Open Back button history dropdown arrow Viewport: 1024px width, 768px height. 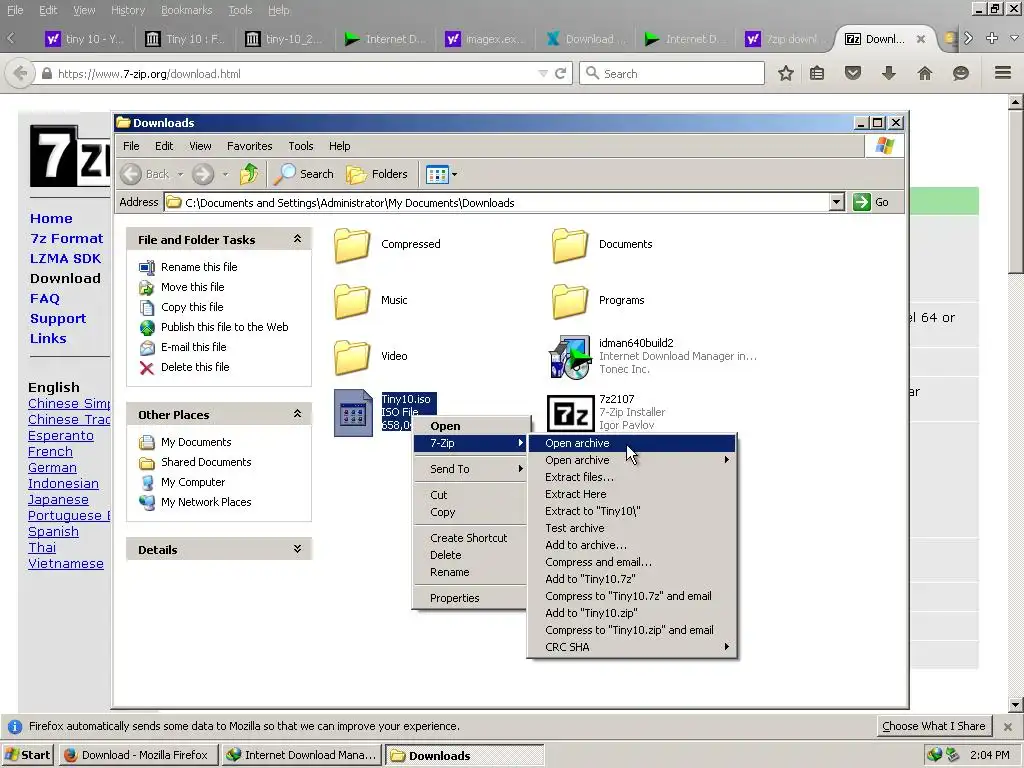pyautogui.click(x=180, y=174)
